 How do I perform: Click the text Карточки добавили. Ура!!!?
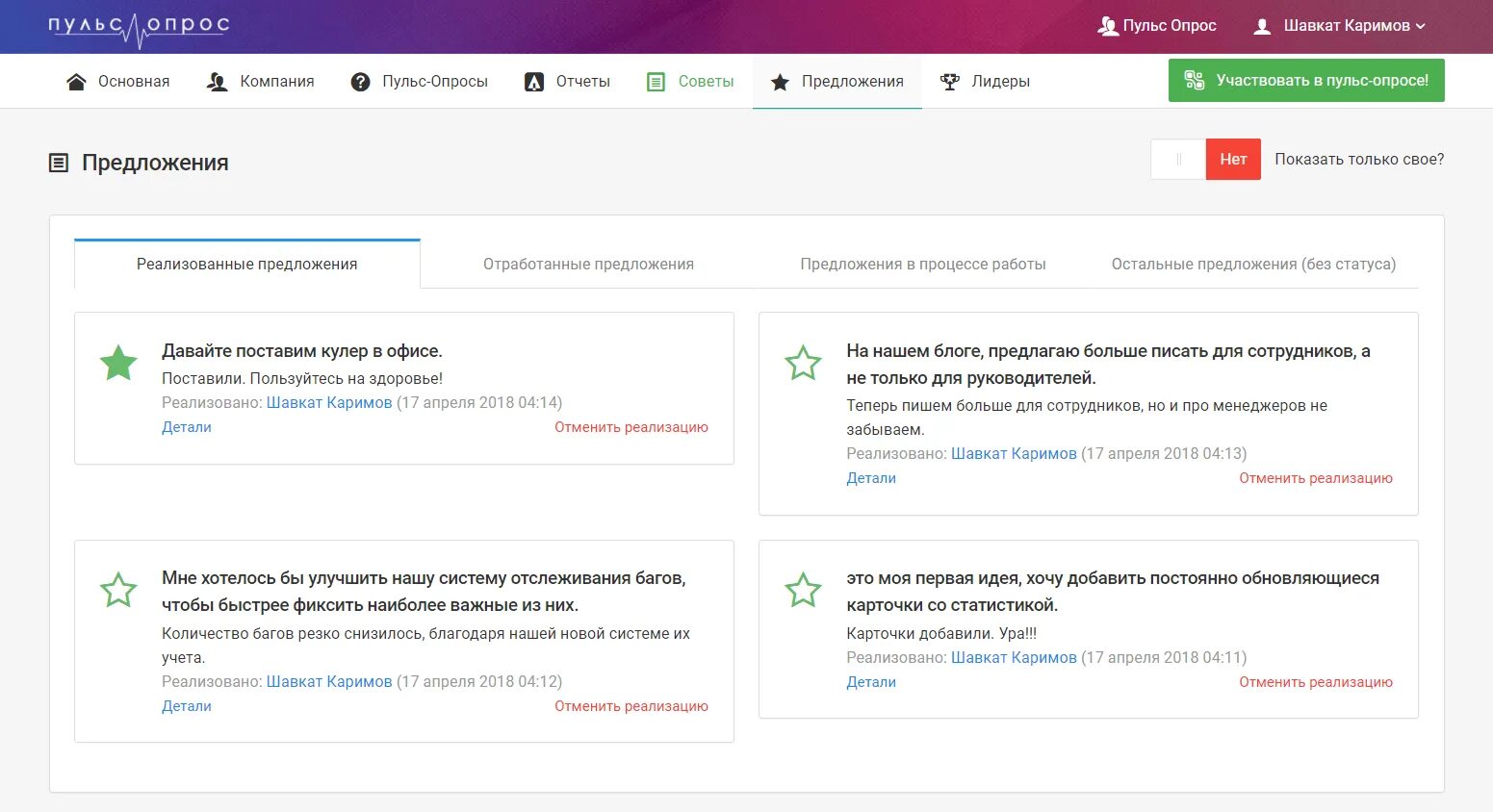click(x=941, y=634)
